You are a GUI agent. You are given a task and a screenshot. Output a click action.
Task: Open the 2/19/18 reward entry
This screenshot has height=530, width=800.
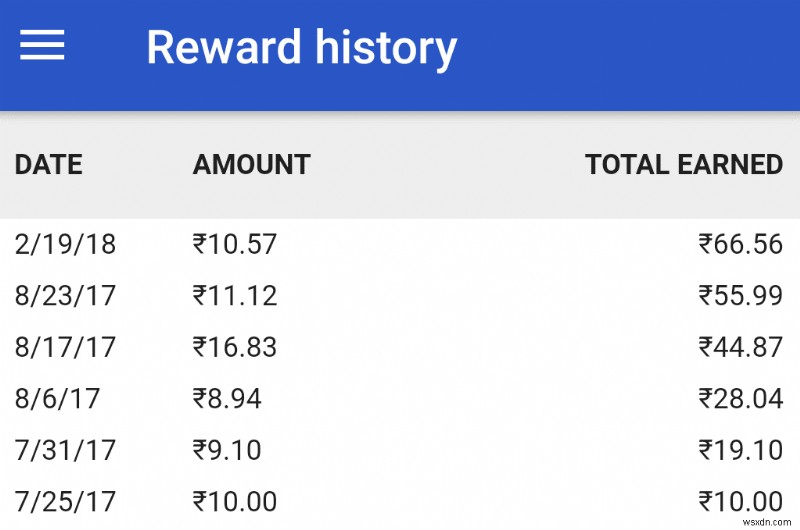pyautogui.click(x=65, y=244)
